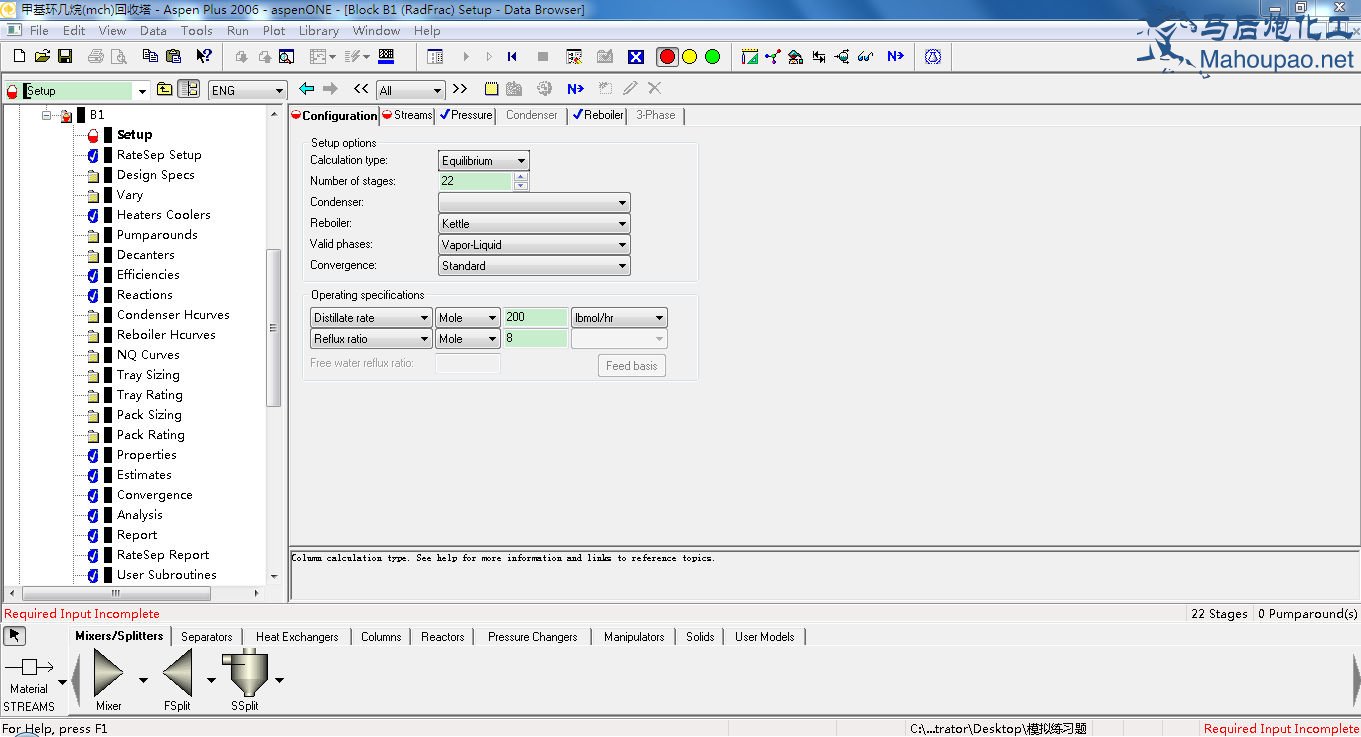This screenshot has height=737, width=1361.
Task: Open the Reflux ratio specification dropdown
Action: point(424,339)
